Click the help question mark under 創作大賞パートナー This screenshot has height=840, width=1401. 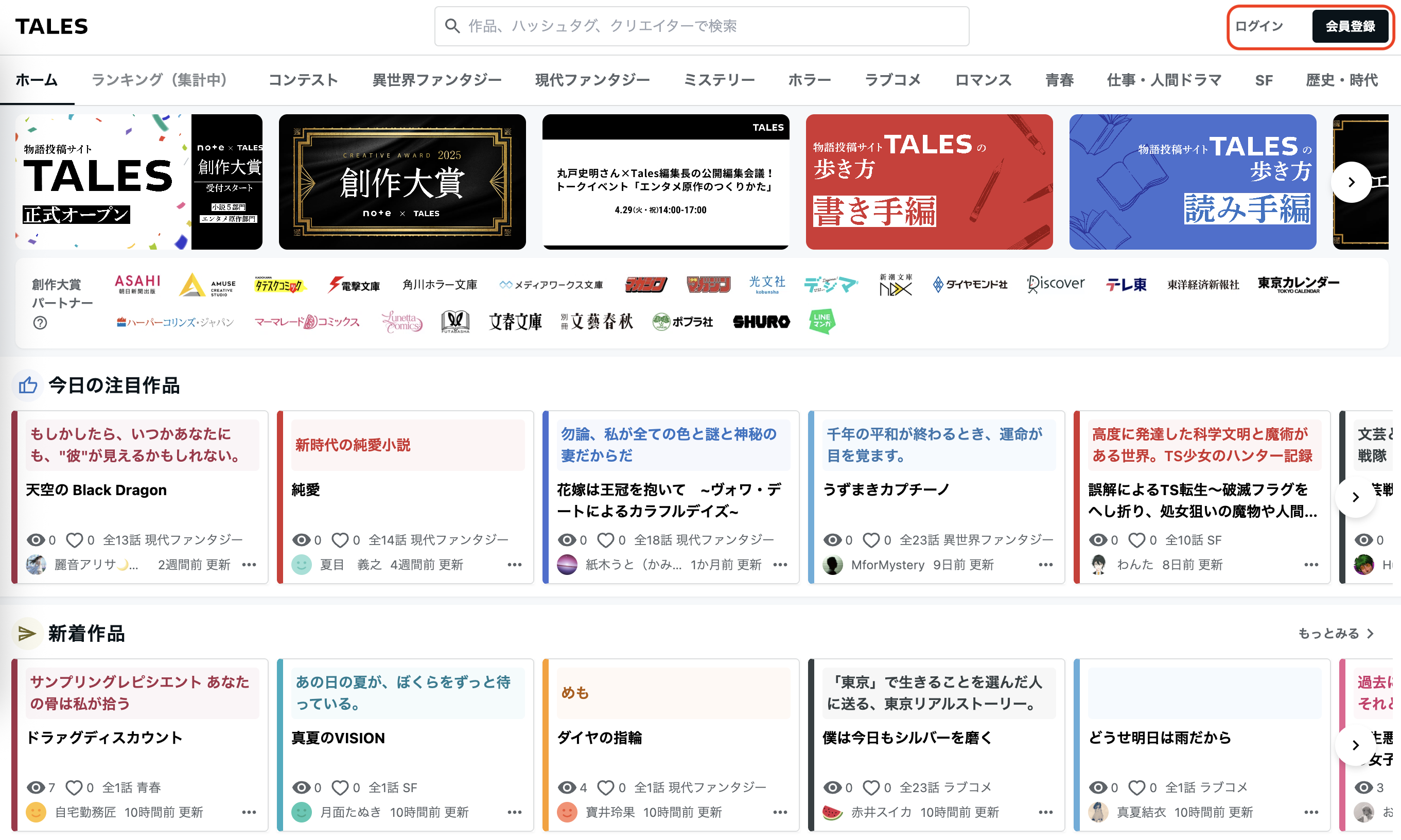[x=40, y=323]
